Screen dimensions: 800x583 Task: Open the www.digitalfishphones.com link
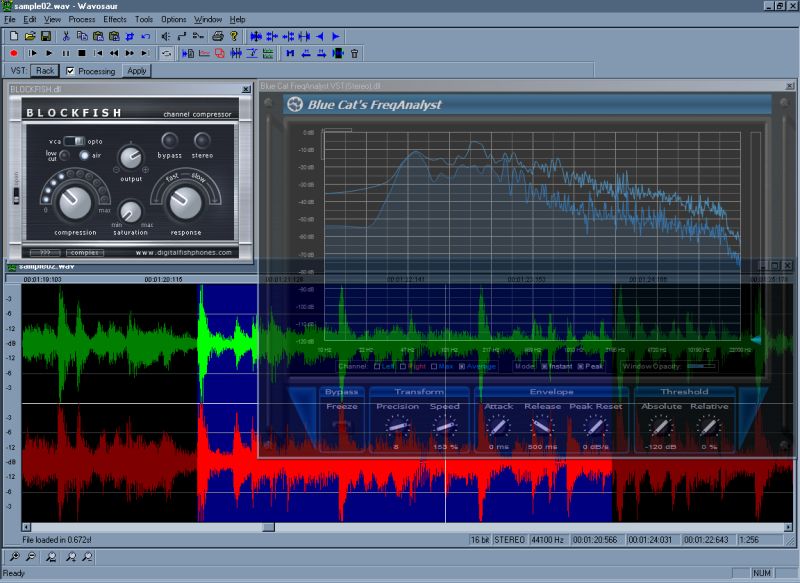pyautogui.click(x=184, y=252)
